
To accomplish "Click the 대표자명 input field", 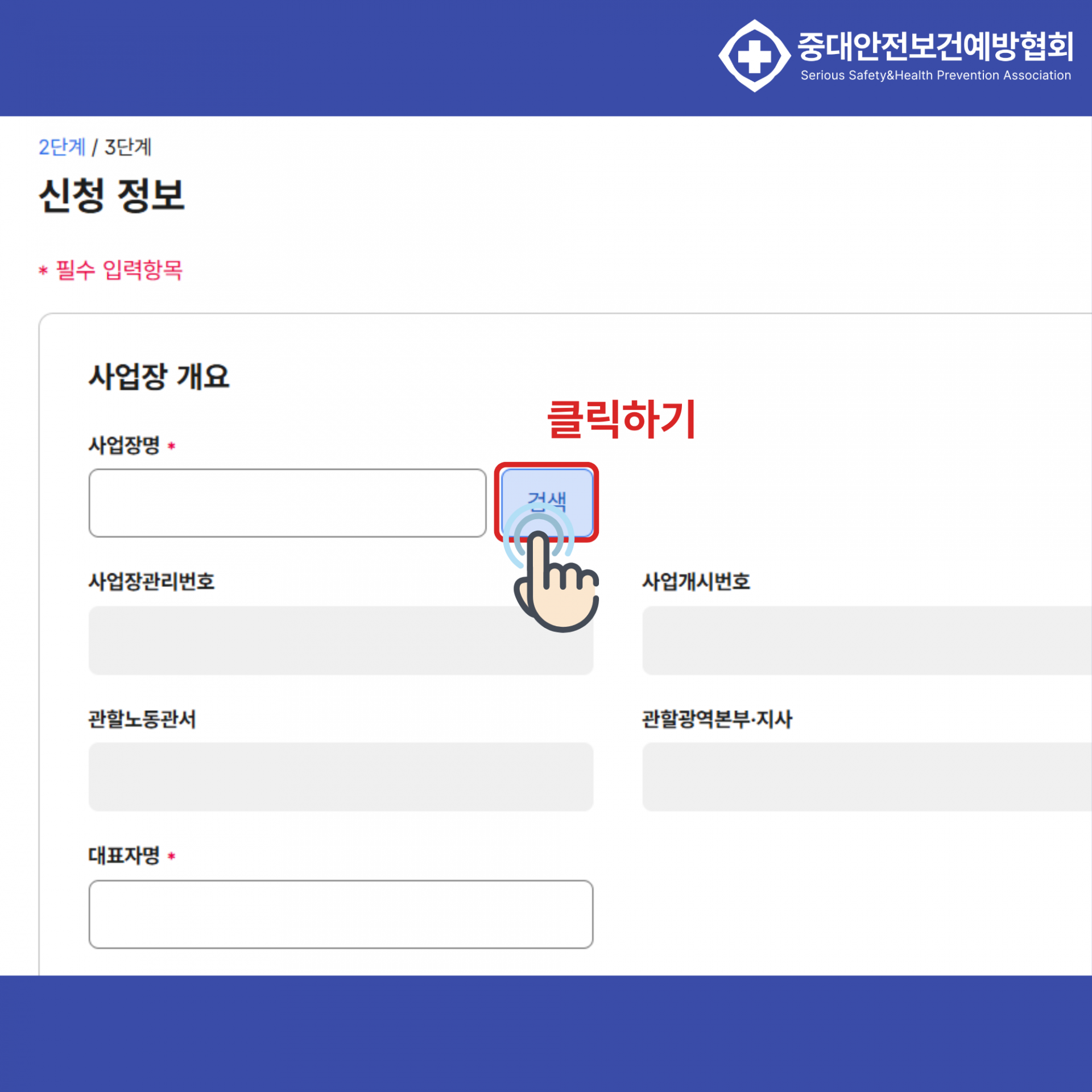I will tap(341, 914).
